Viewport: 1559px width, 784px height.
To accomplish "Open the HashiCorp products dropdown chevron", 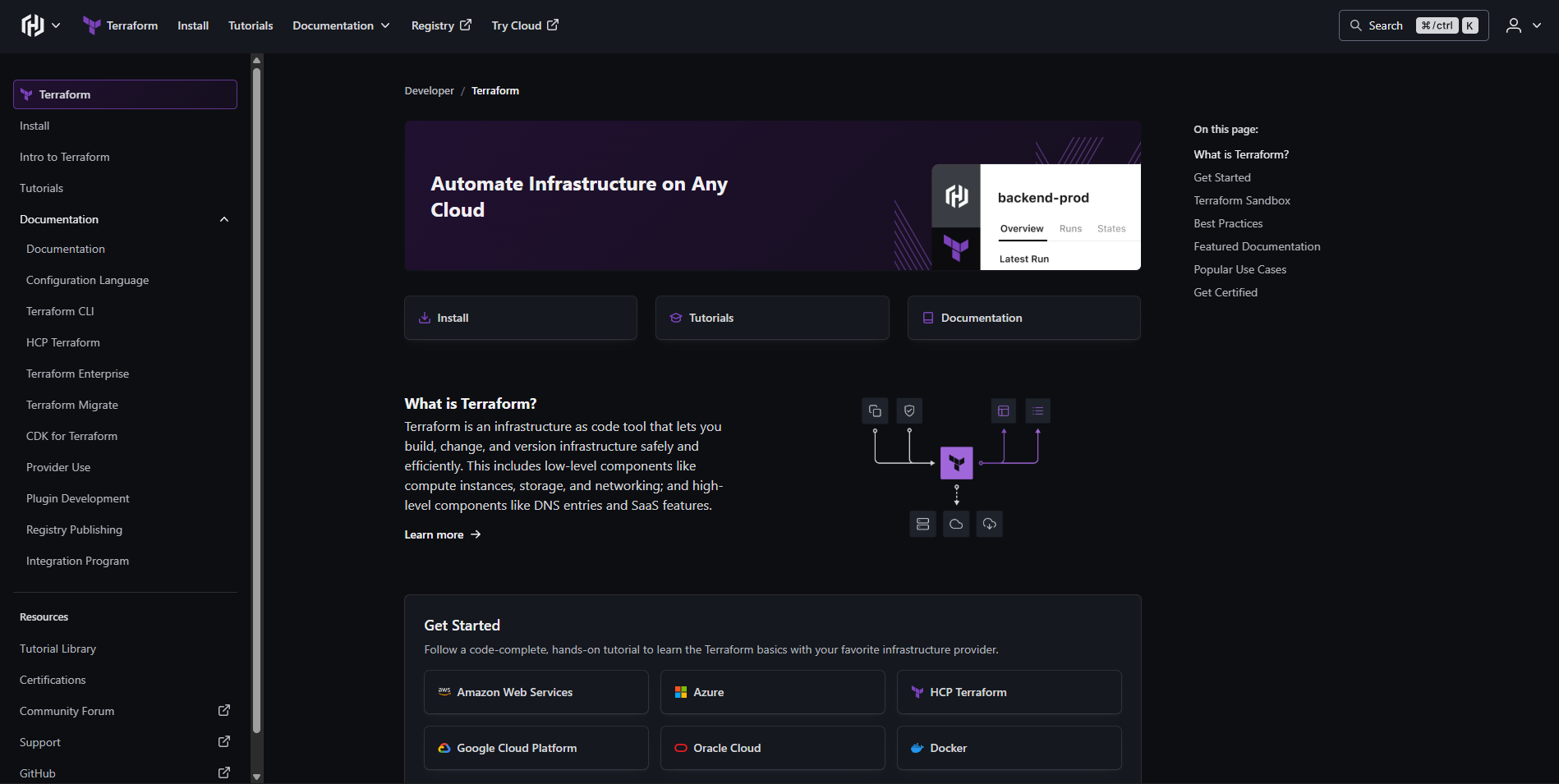I will pyautogui.click(x=56, y=25).
